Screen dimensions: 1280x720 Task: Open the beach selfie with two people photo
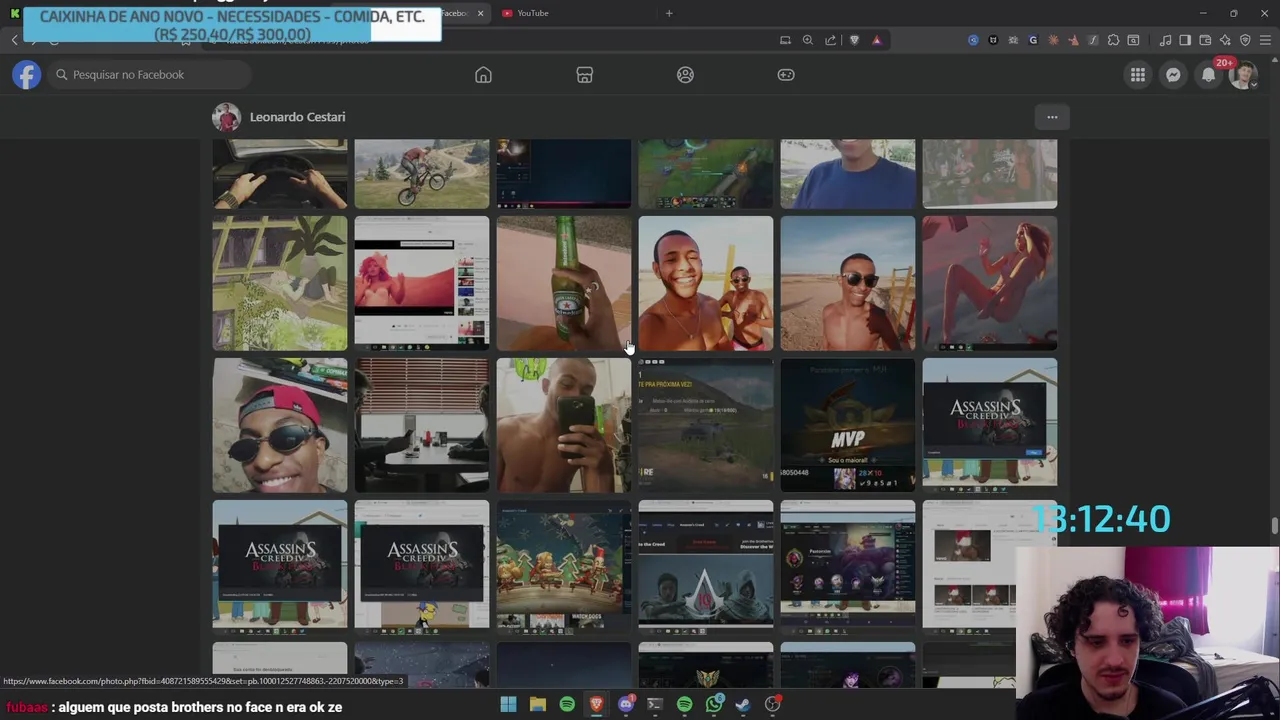pyautogui.click(x=706, y=283)
